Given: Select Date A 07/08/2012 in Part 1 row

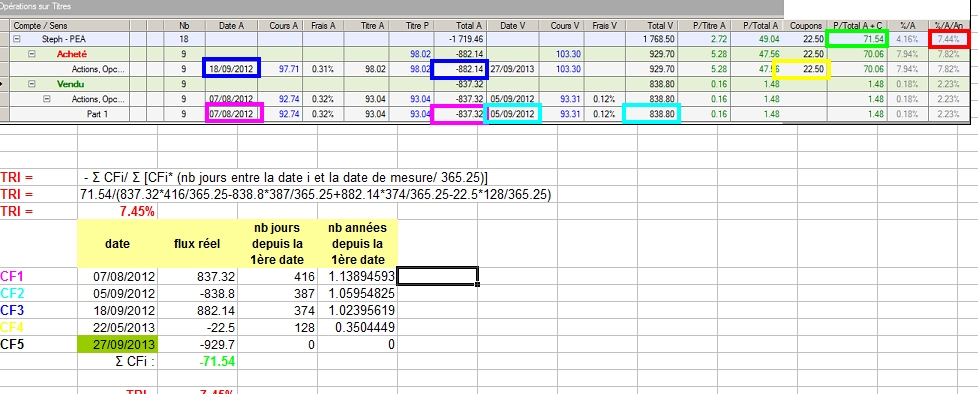Looking at the screenshot, I should (x=231, y=113).
